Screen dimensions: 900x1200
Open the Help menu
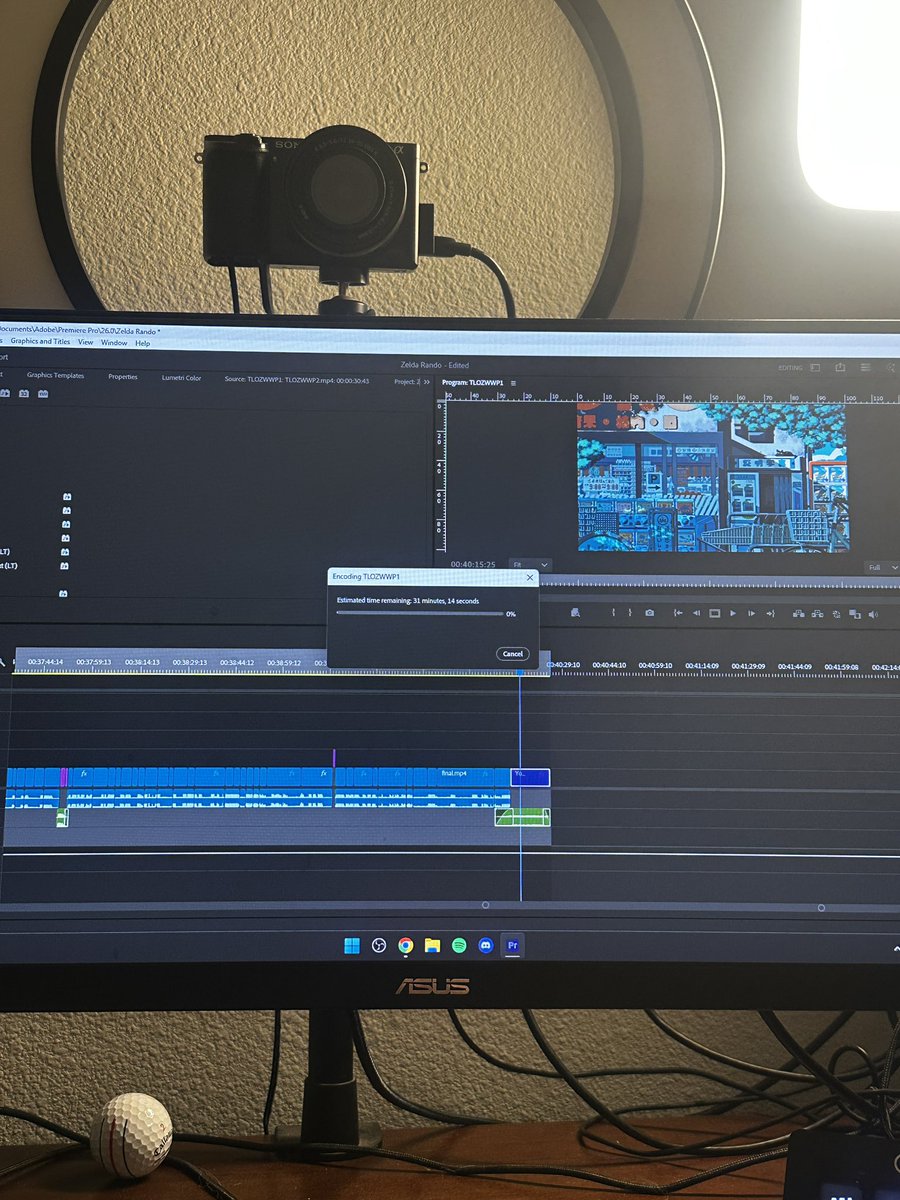click(x=143, y=343)
